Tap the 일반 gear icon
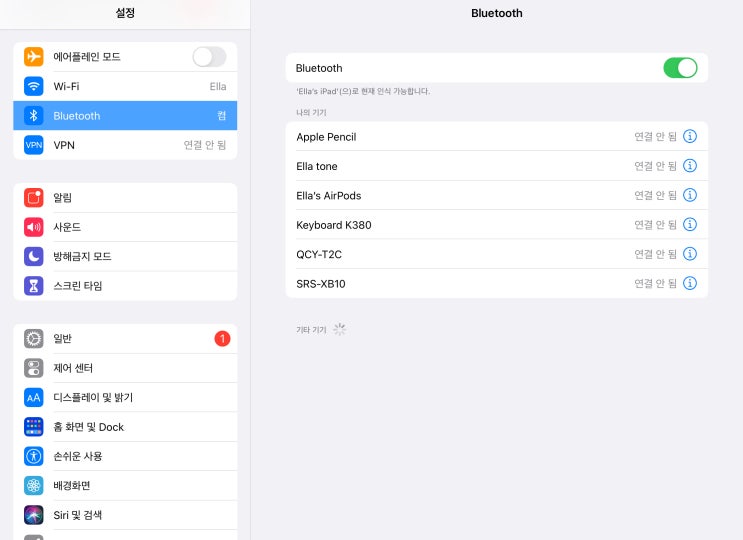The image size is (743, 540). [34, 339]
